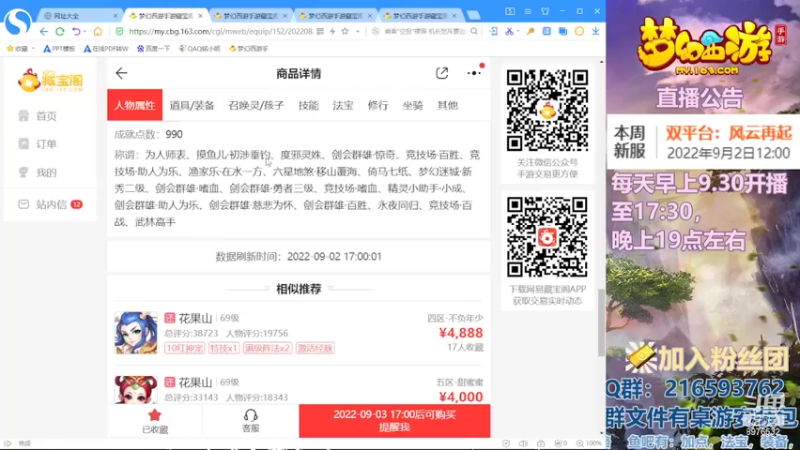Click the new tab button
The height and width of the screenshot is (450, 800).
473,16
